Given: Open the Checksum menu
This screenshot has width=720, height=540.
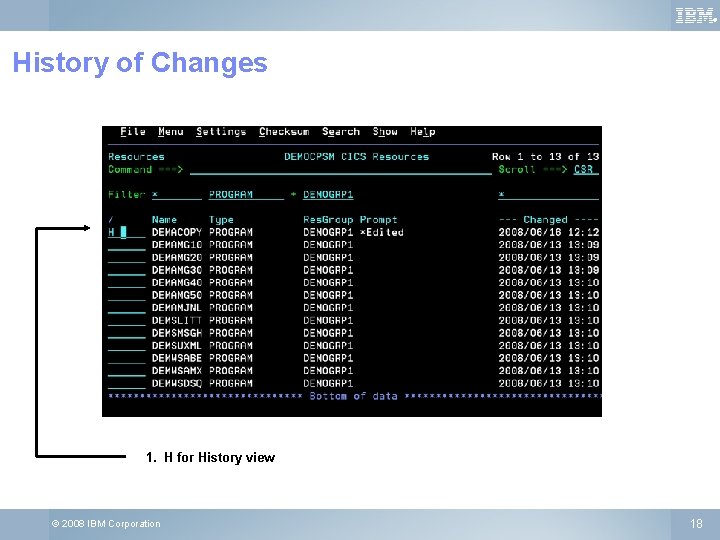Looking at the screenshot, I should tap(284, 132).
